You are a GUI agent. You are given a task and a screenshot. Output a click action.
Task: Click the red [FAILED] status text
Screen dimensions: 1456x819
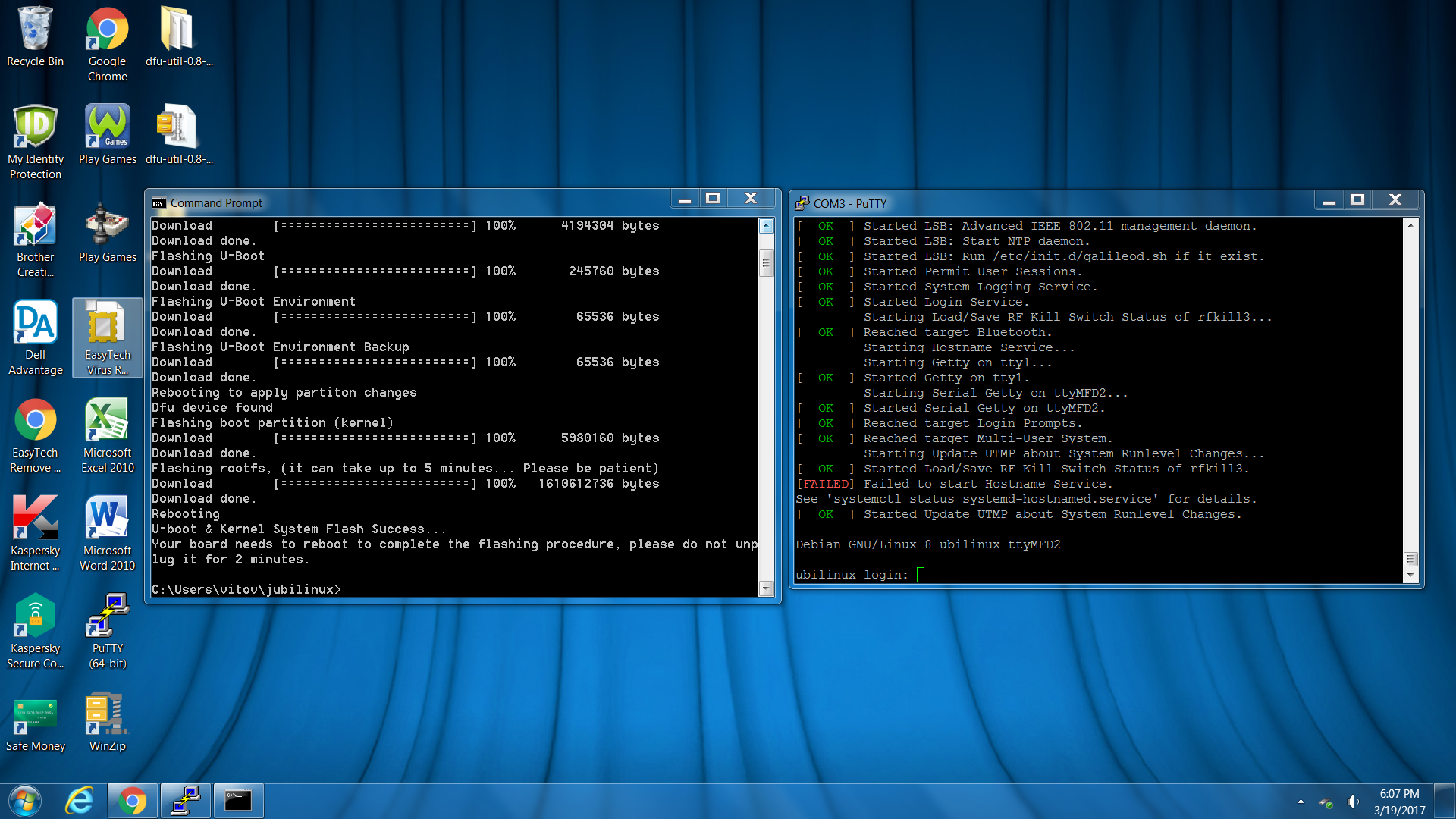point(825,484)
